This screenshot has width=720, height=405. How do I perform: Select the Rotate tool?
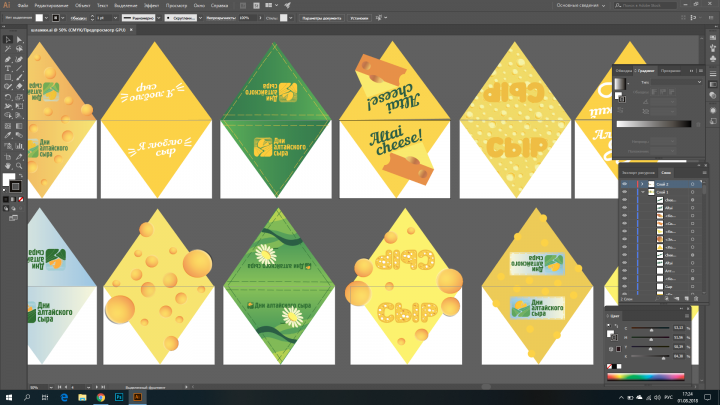8,97
